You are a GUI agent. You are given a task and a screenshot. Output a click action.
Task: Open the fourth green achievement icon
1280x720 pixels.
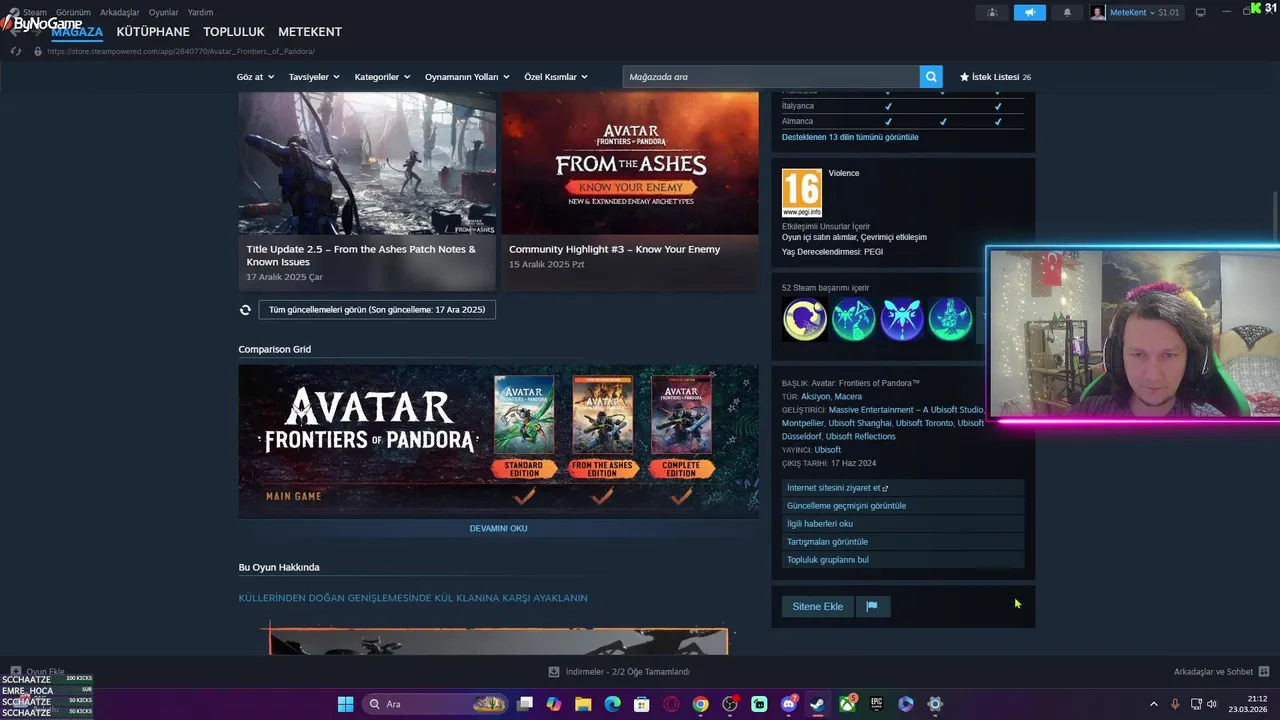click(950, 320)
